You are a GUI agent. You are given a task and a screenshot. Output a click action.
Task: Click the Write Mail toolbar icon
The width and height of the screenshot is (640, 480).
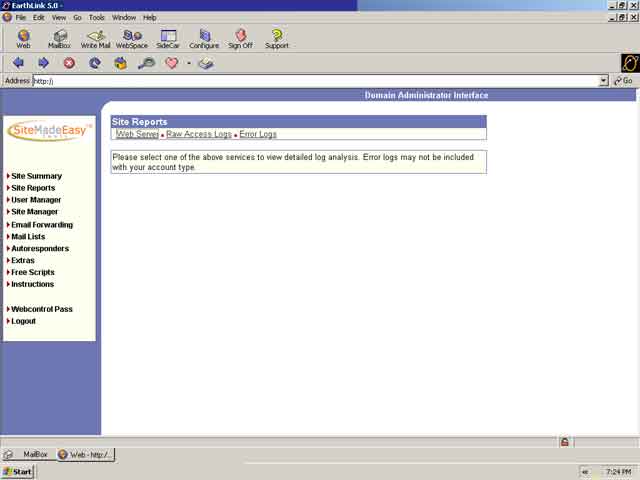point(96,38)
